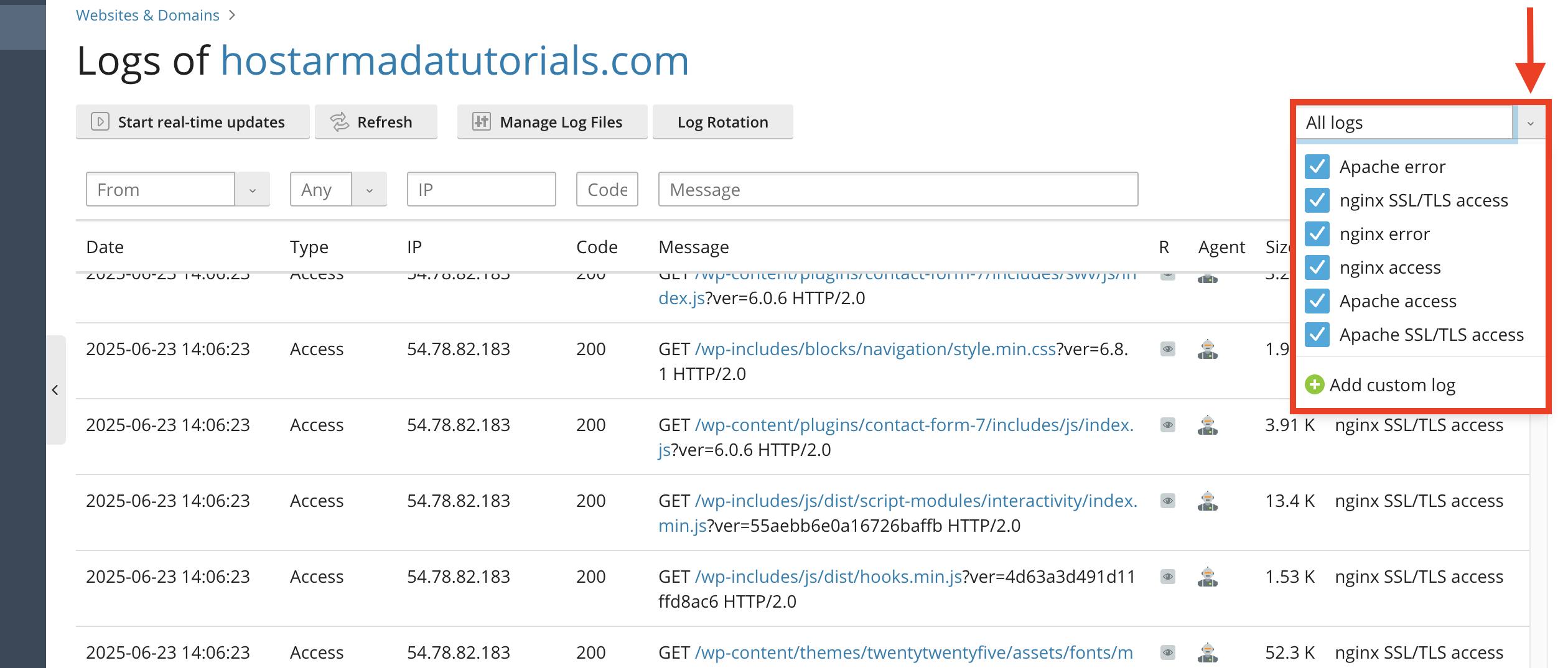The image size is (1568, 668).
Task: Open contact-form-7/includes/js/index.js link
Action: [x=913, y=425]
